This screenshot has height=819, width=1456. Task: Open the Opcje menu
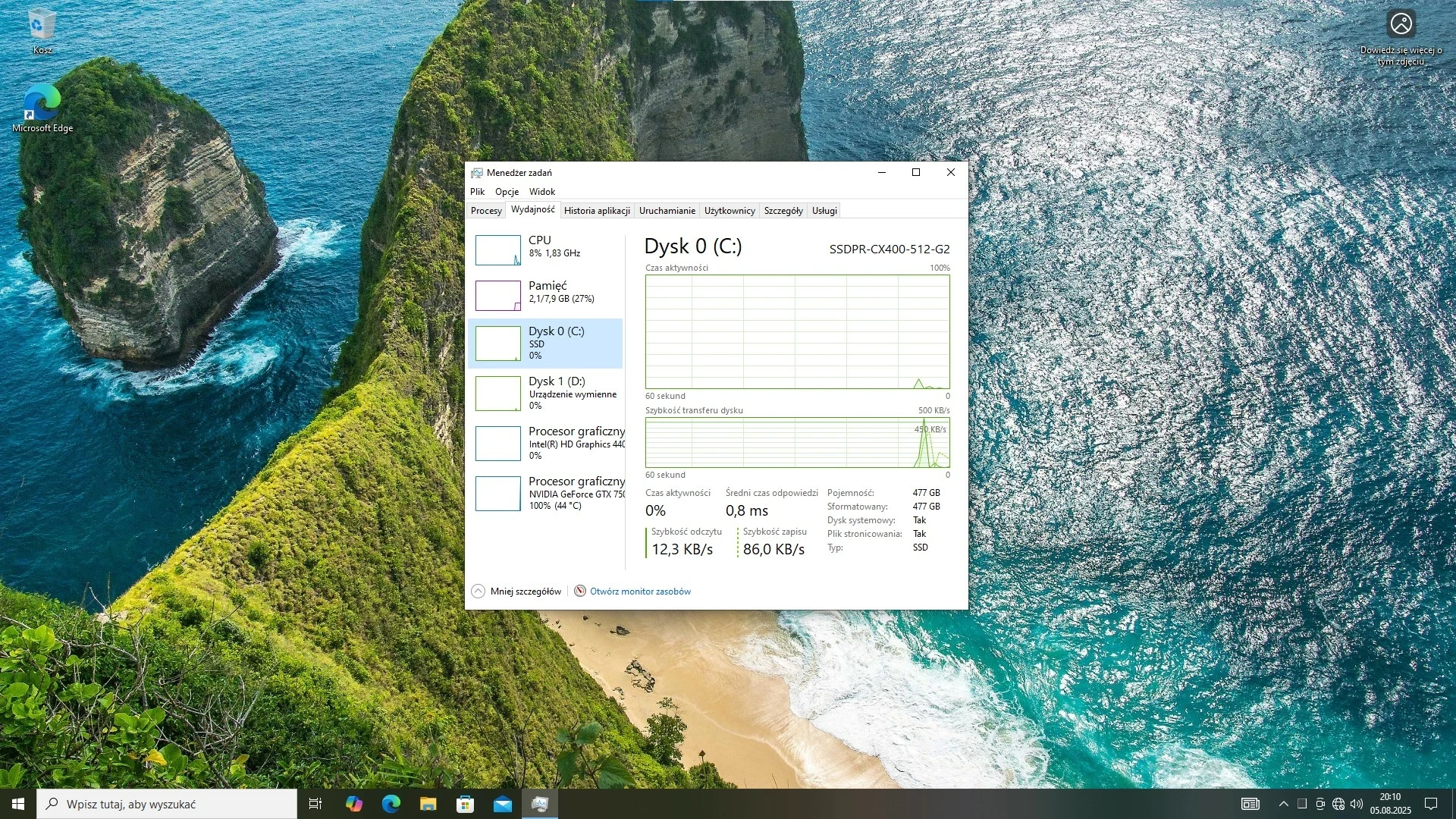pos(507,192)
